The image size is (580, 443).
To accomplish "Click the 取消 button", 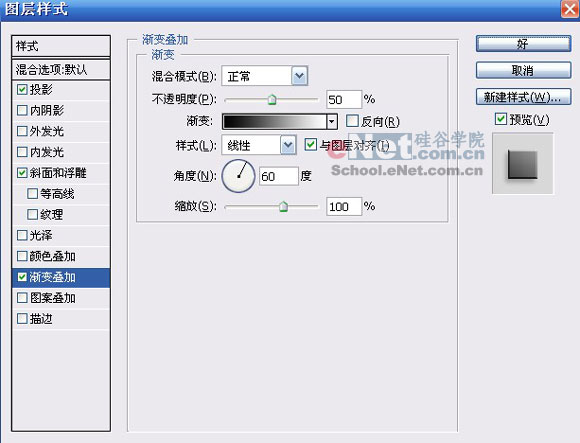I will pyautogui.click(x=523, y=70).
